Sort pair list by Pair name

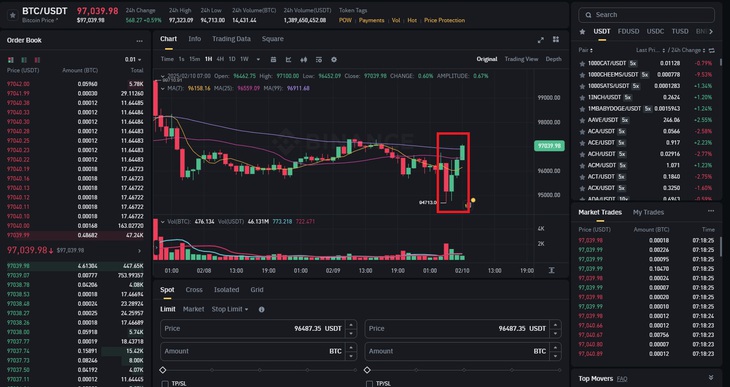coord(586,50)
